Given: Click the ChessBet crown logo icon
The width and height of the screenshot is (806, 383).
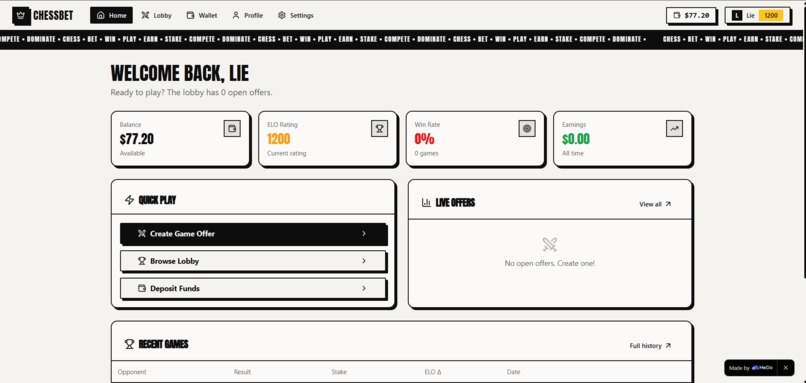Looking at the screenshot, I should click(x=21, y=15).
